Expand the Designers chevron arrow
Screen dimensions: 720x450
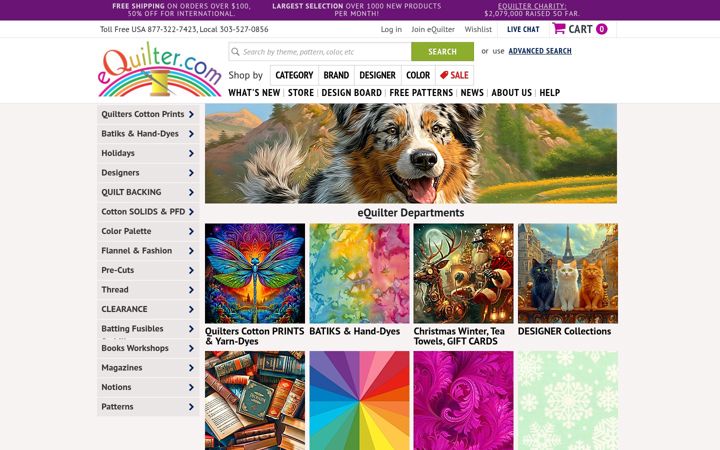pos(191,173)
